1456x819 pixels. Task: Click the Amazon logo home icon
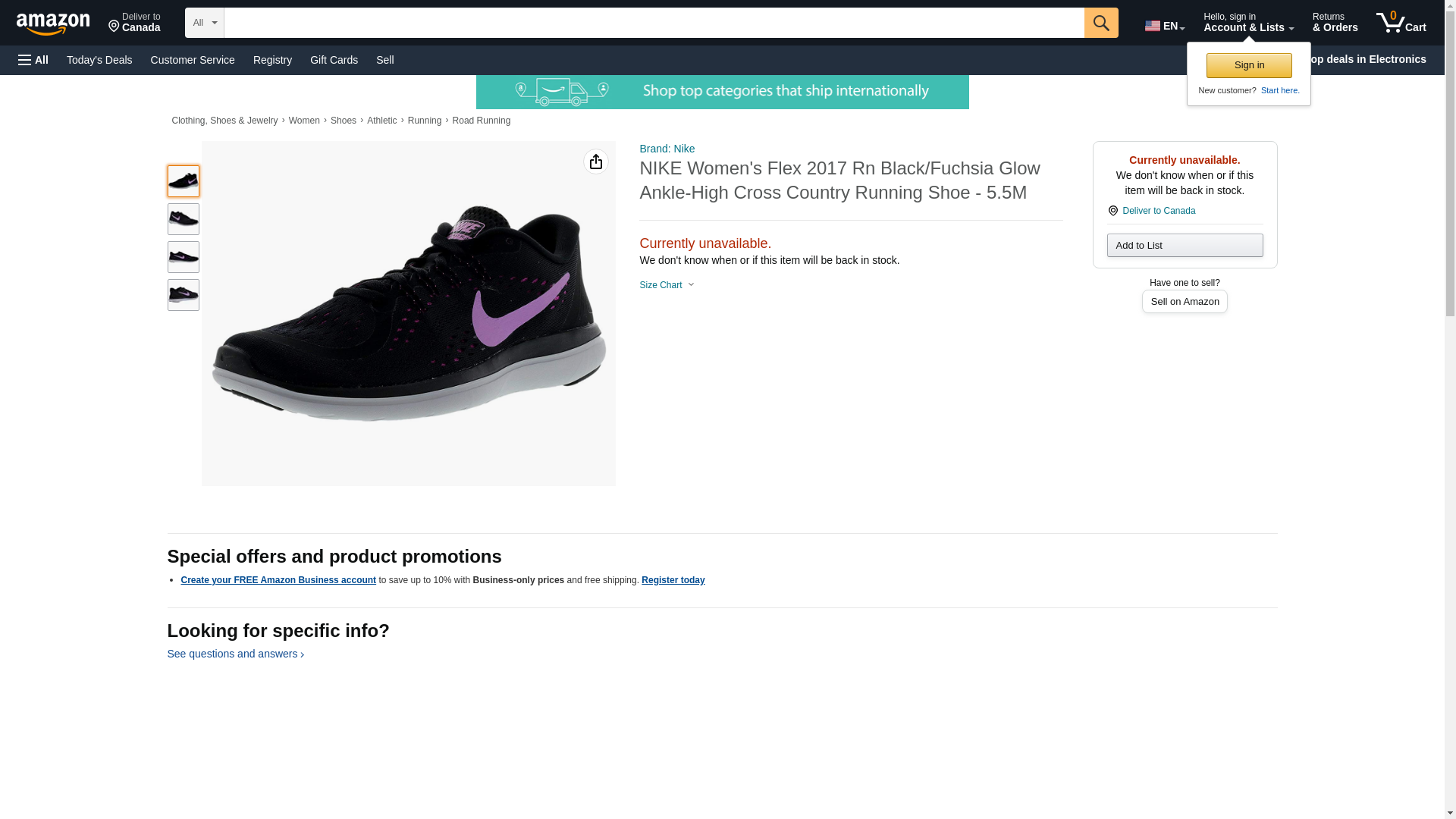click(53, 24)
